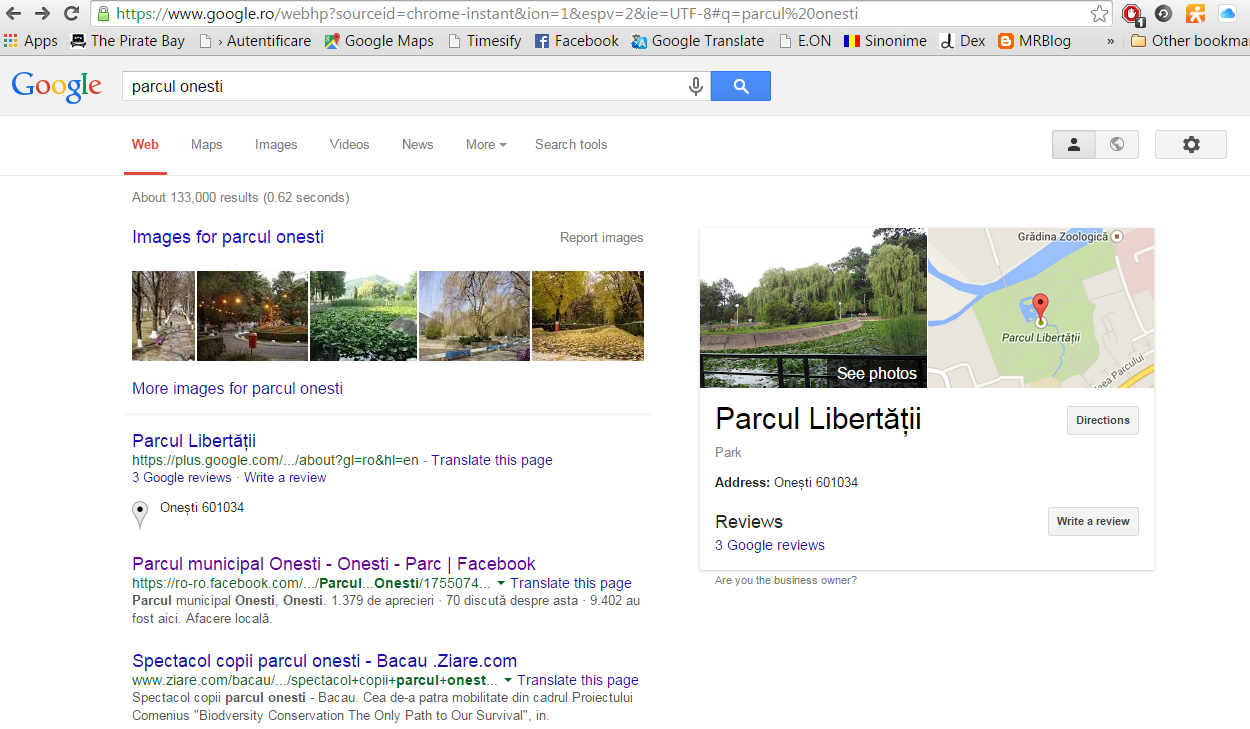Click More images for parcul onesti
The image size is (1250, 729).
tap(237, 389)
